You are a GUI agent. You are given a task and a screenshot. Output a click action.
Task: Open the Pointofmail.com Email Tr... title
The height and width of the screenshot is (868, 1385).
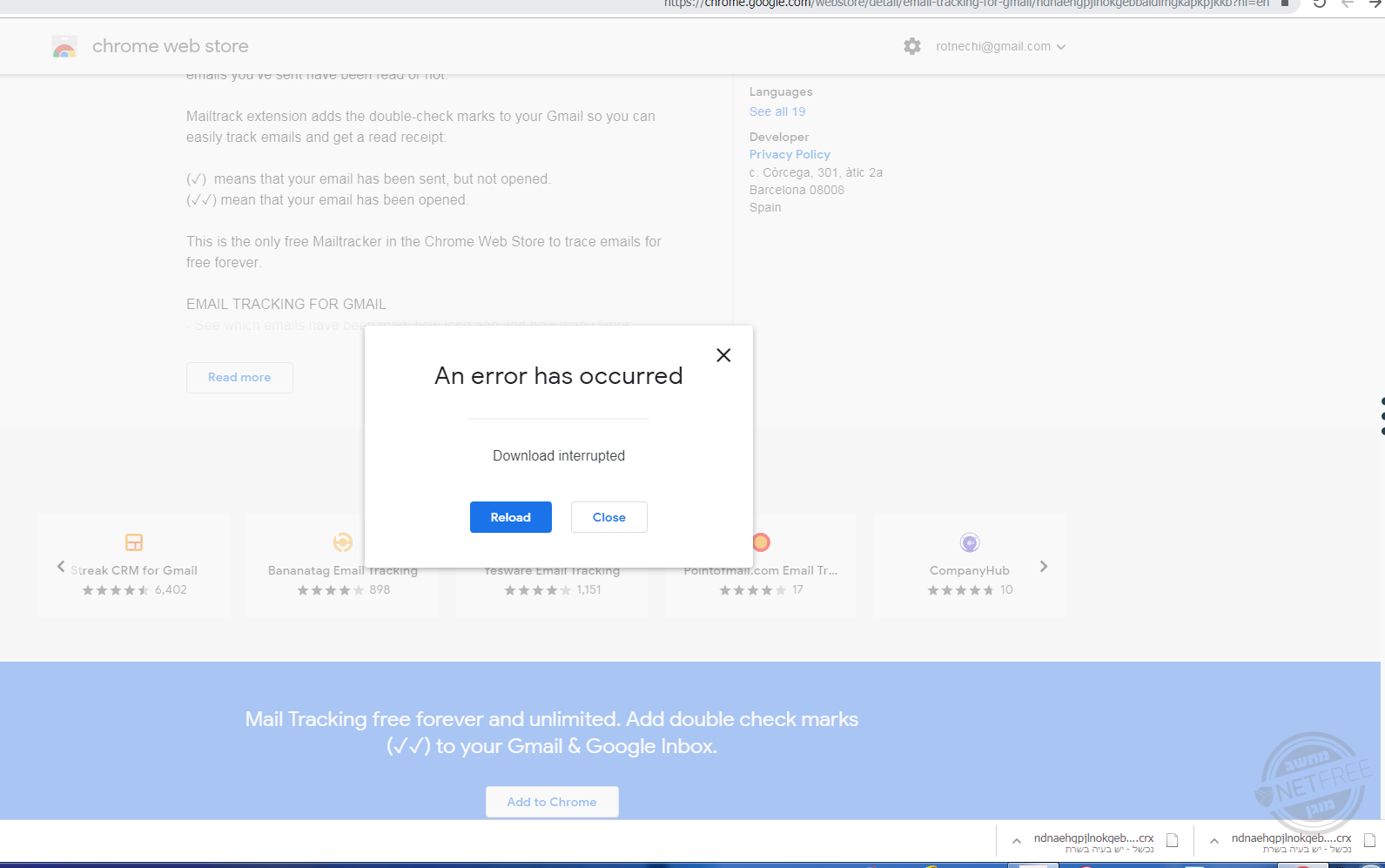tap(761, 570)
